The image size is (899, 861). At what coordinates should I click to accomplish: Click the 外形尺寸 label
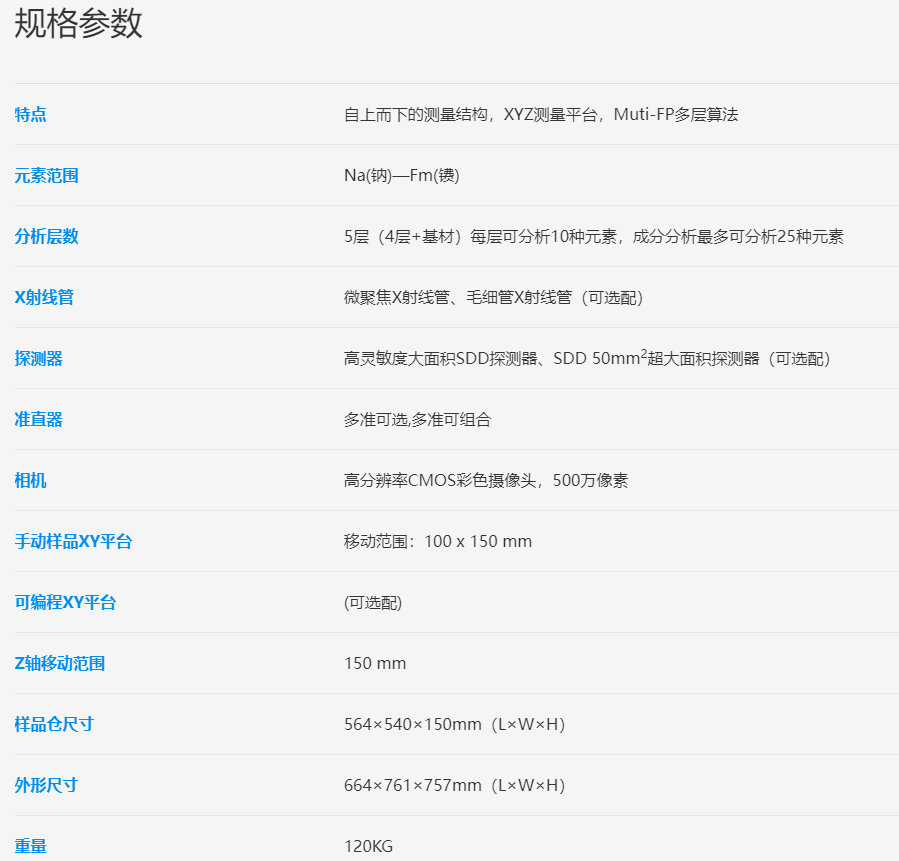47,786
